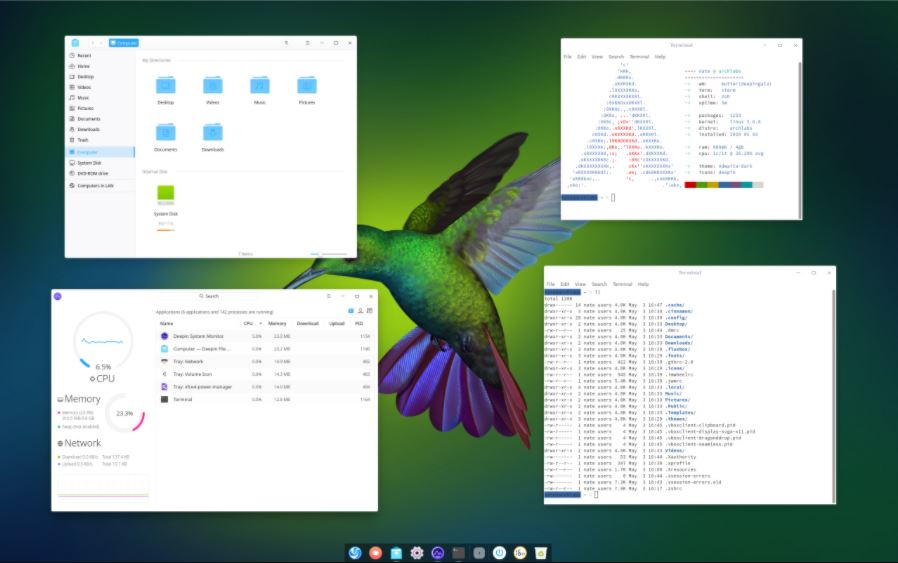Select the Videos folder icon

212,86
